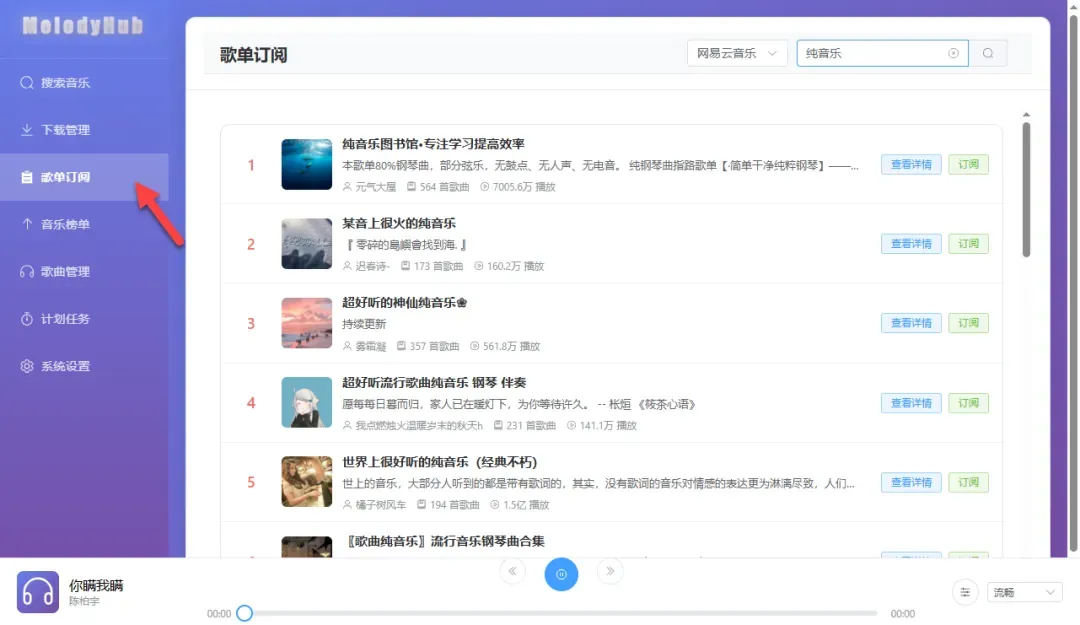
Task: Skip to the previous track
Action: (512, 572)
